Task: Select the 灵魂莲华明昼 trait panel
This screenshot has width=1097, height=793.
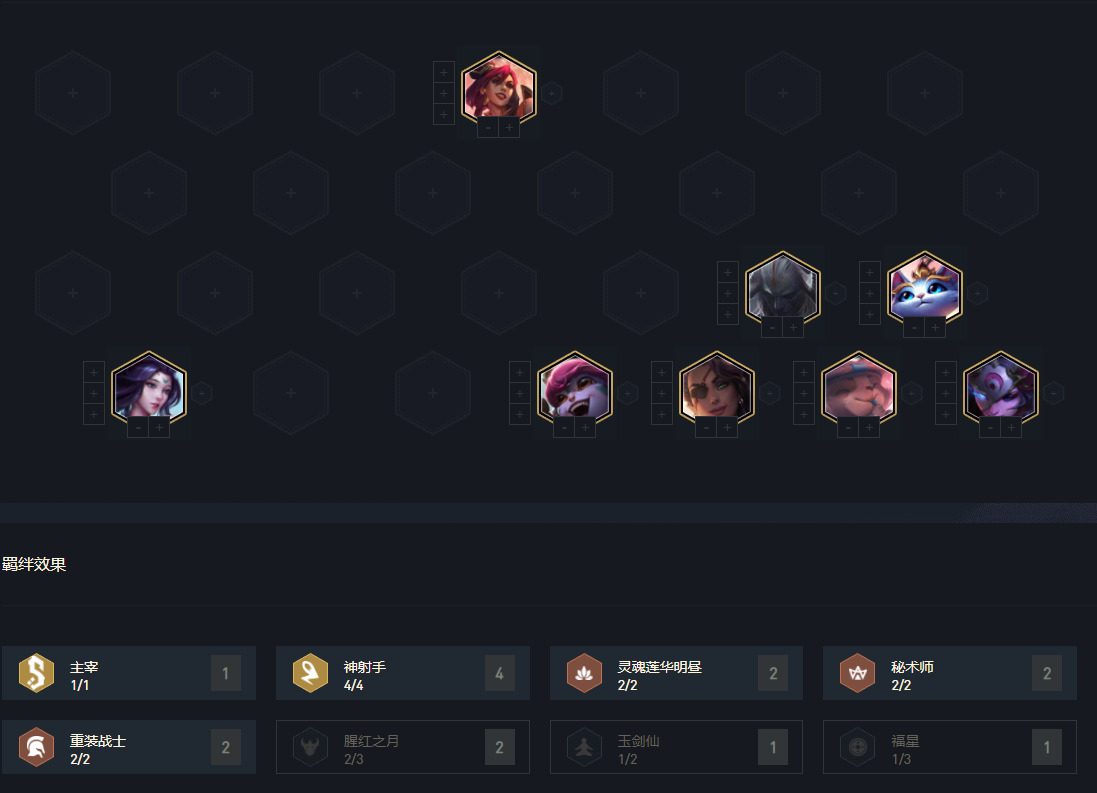Action: pyautogui.click(x=677, y=673)
